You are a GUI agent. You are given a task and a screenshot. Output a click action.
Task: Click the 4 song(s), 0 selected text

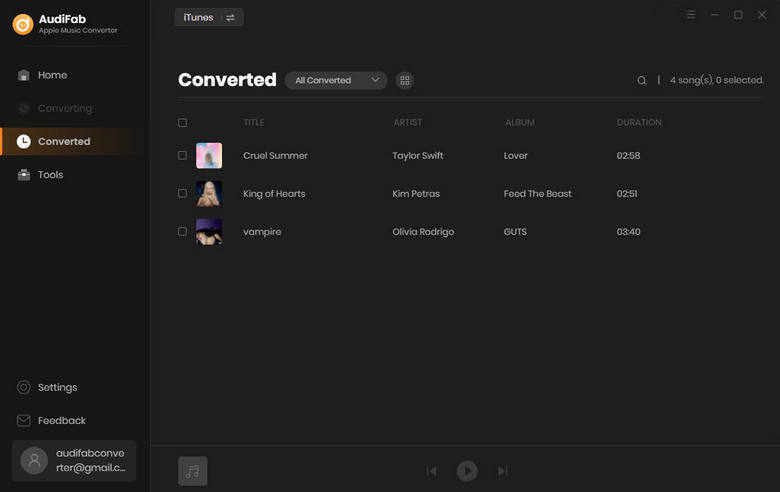coord(716,80)
